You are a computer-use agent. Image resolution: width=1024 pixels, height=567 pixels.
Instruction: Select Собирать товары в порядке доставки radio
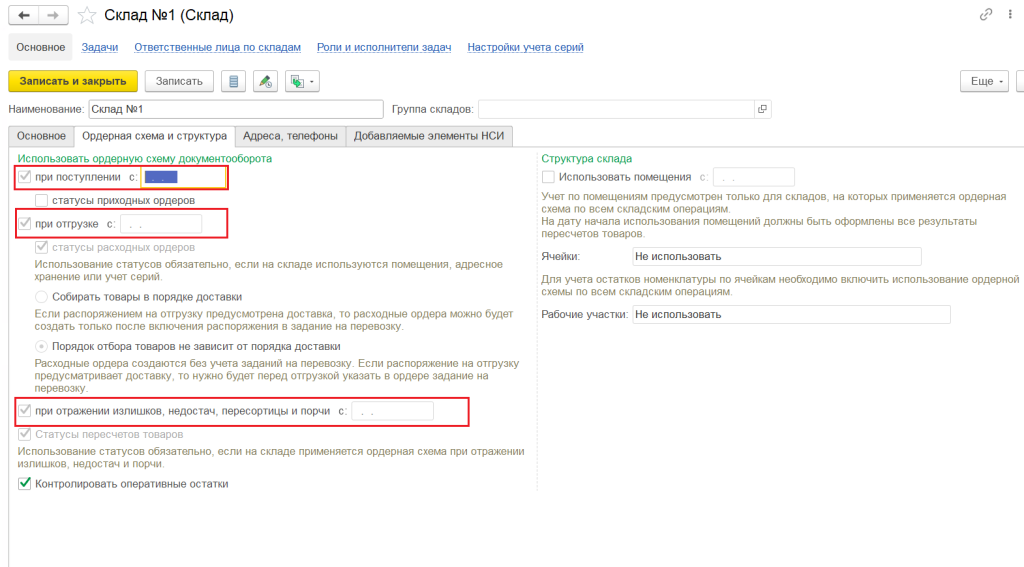click(x=42, y=297)
